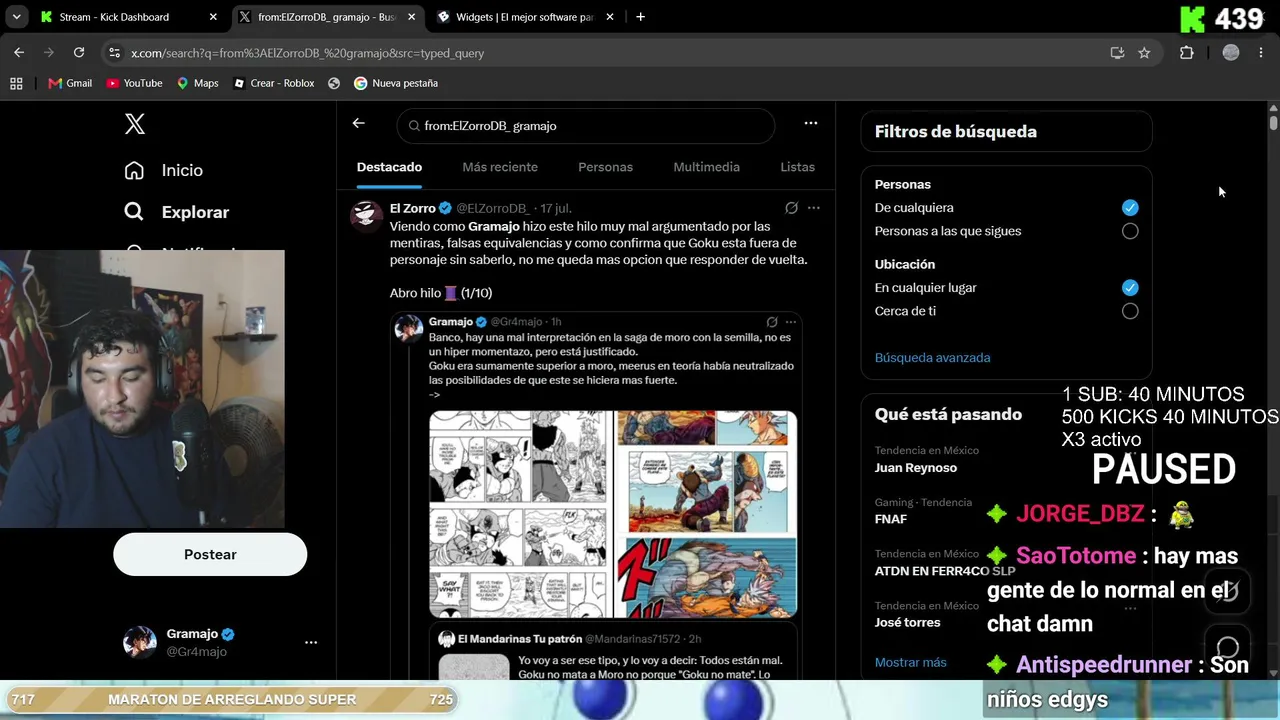Switch to the Listas tab
The height and width of the screenshot is (720, 1280).
[797, 167]
